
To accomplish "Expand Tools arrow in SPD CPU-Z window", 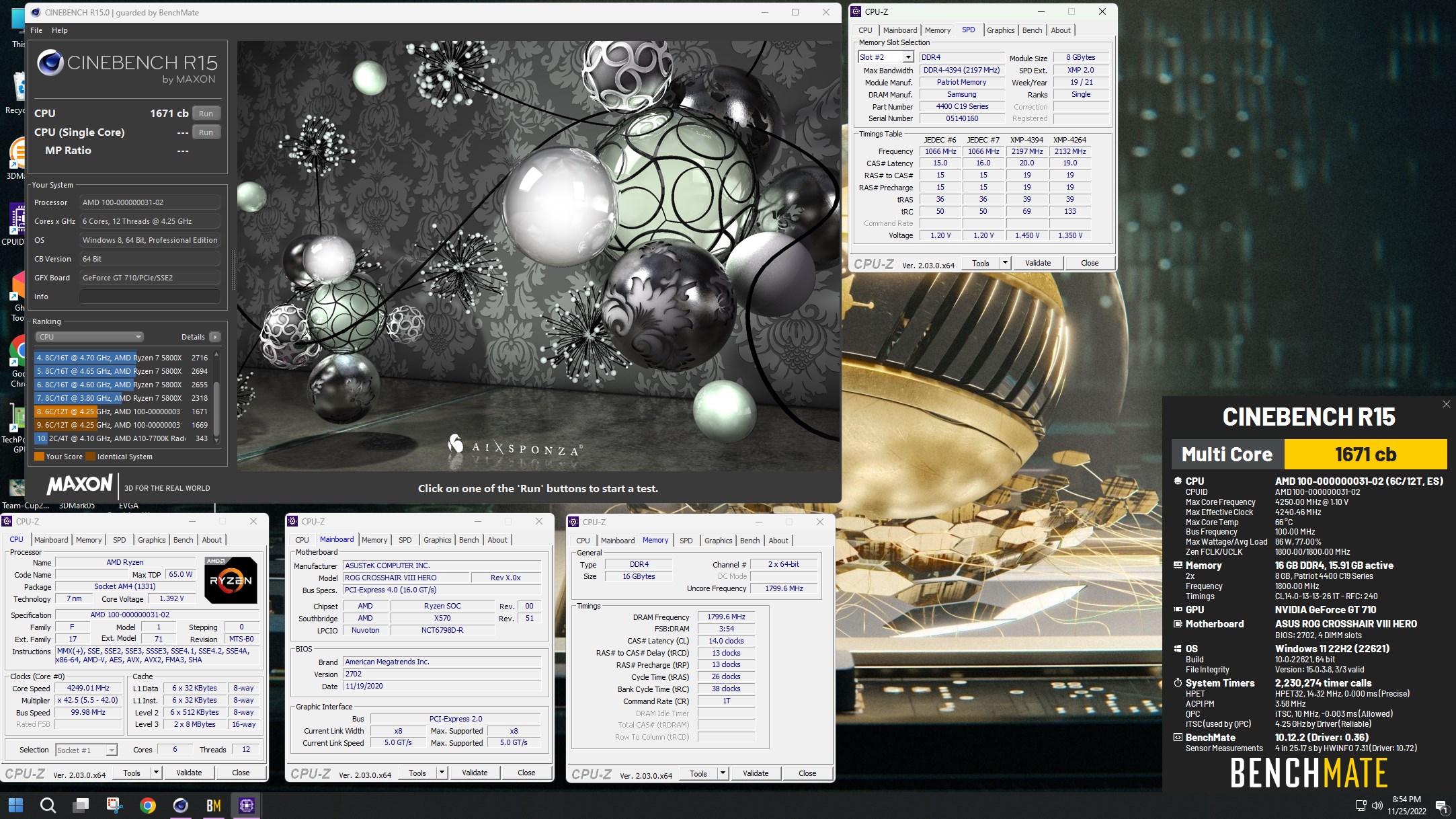I will coord(1005,263).
